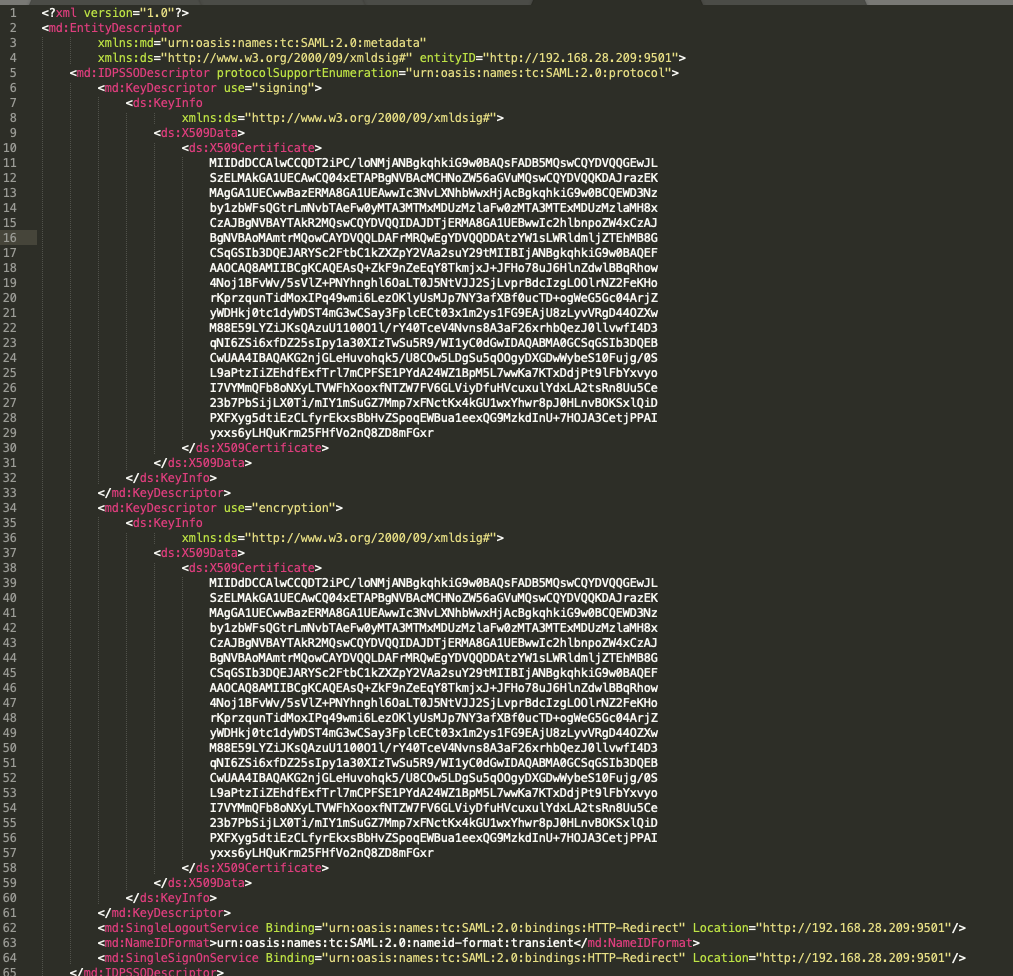The width and height of the screenshot is (1013, 976).
Task: Click the entityID attribute name on line 4
Action: [x=447, y=57]
